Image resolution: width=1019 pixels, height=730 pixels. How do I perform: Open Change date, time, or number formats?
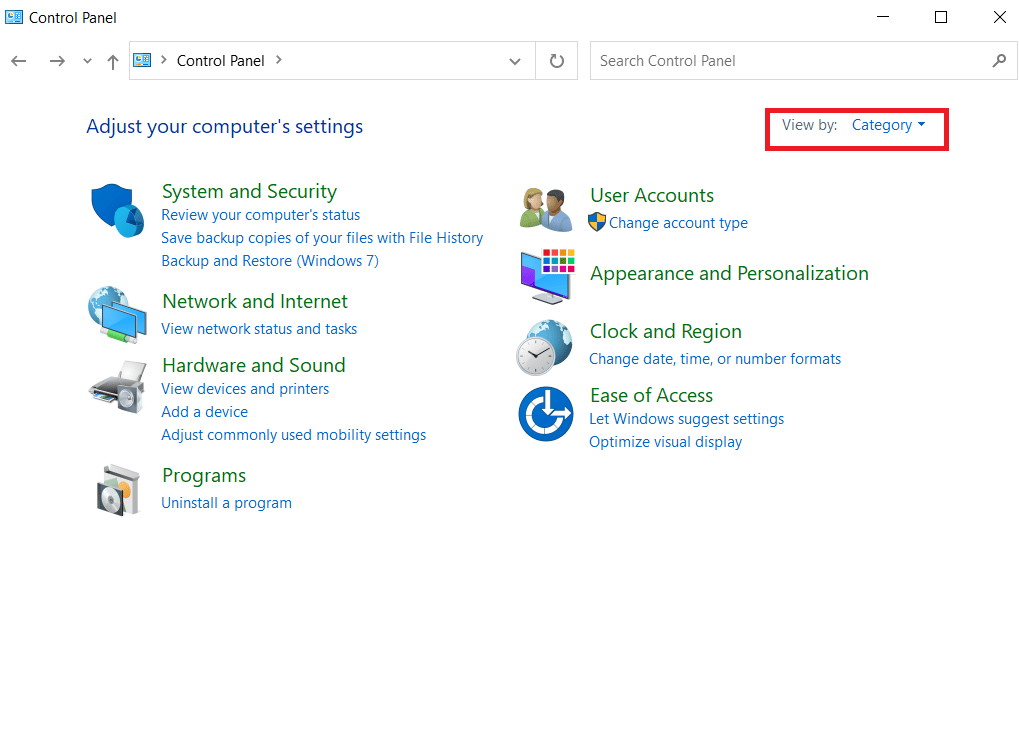(x=715, y=359)
